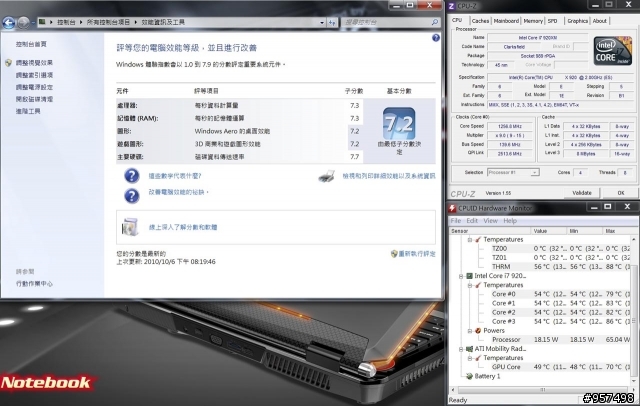
Task: Click the graphics card icon beside ATI Mobility Rad
Action: coord(469,349)
